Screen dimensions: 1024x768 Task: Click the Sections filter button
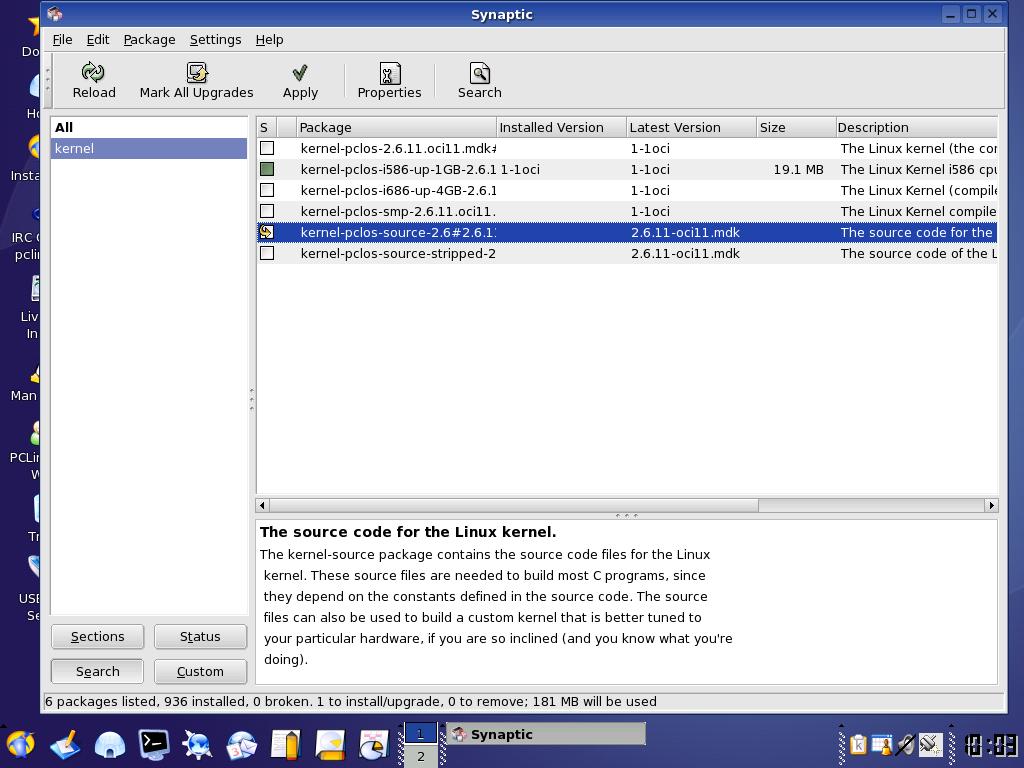(97, 637)
